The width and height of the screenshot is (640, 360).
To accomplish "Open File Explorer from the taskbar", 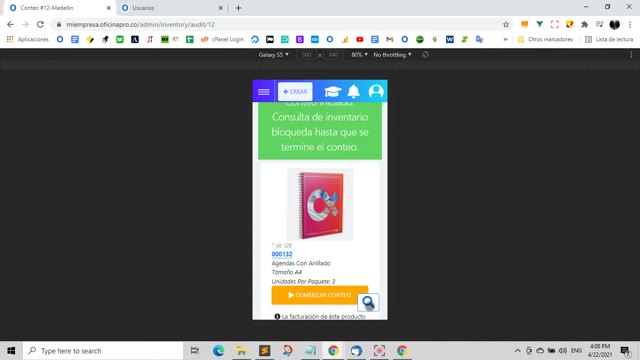I will 241,351.
